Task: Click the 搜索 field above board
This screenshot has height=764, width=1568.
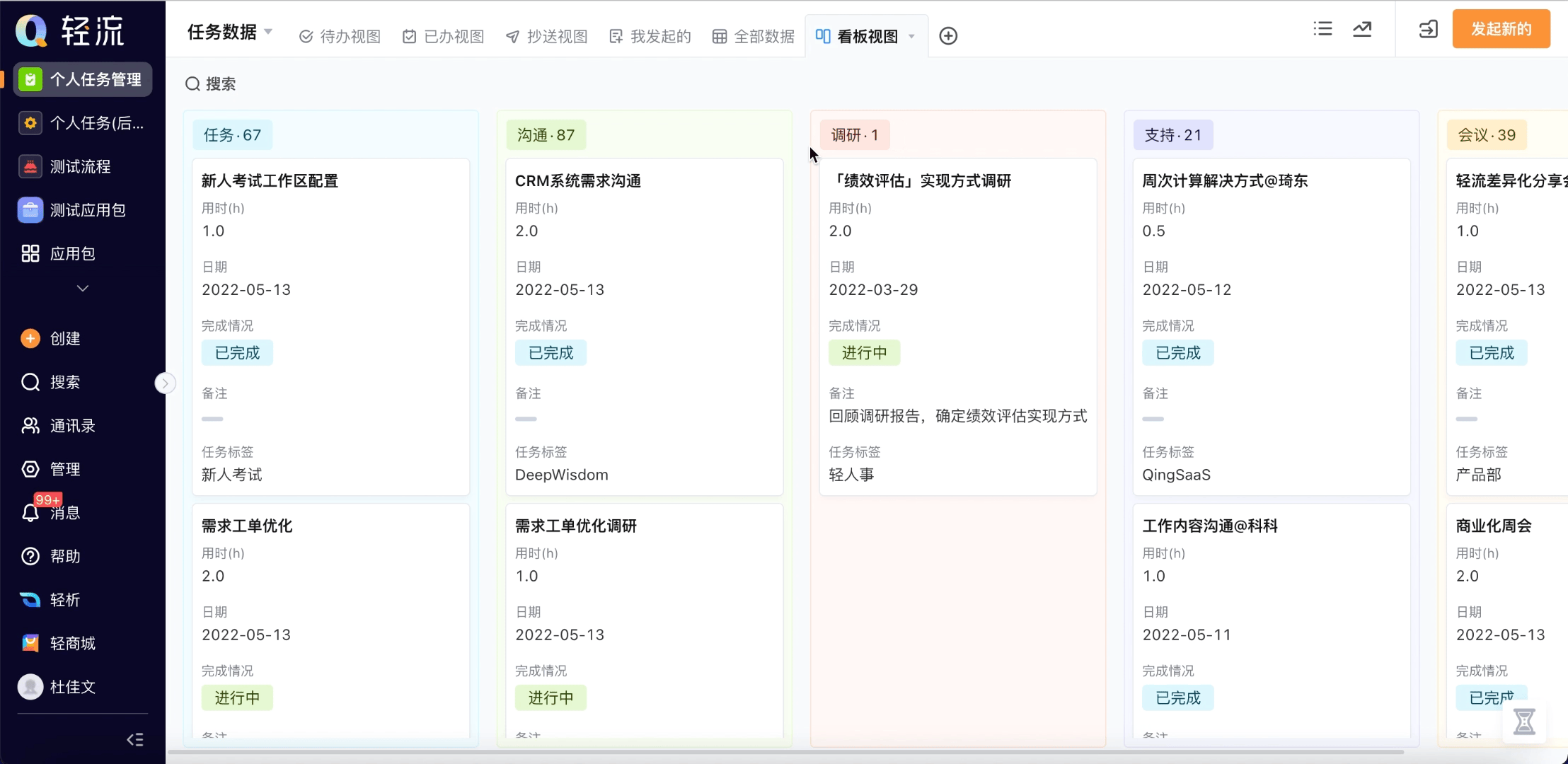Action: 211,84
